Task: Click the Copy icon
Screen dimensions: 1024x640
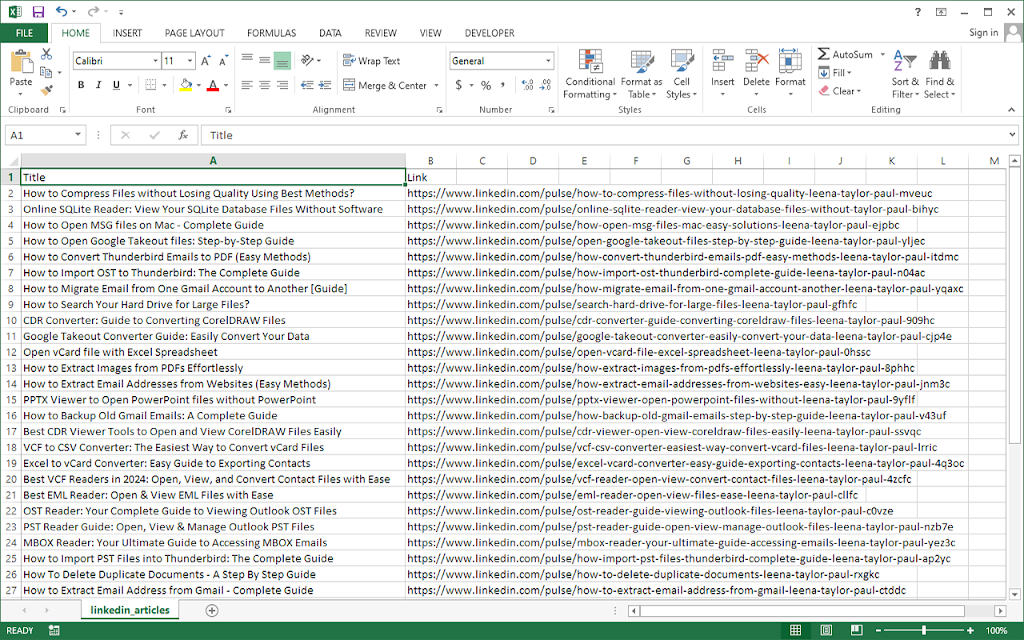Action: pos(46,72)
